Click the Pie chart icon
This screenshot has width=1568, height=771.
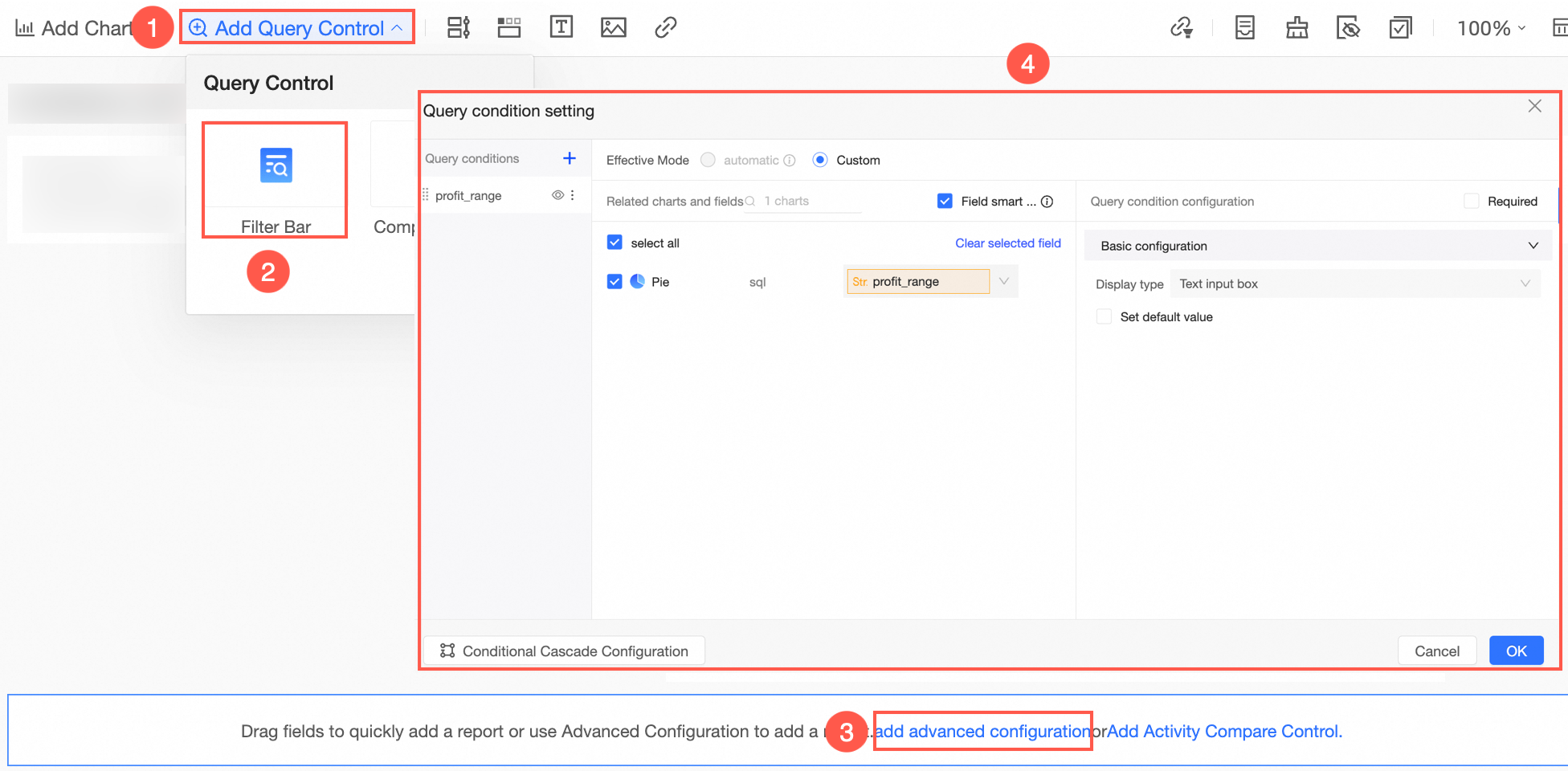[638, 281]
